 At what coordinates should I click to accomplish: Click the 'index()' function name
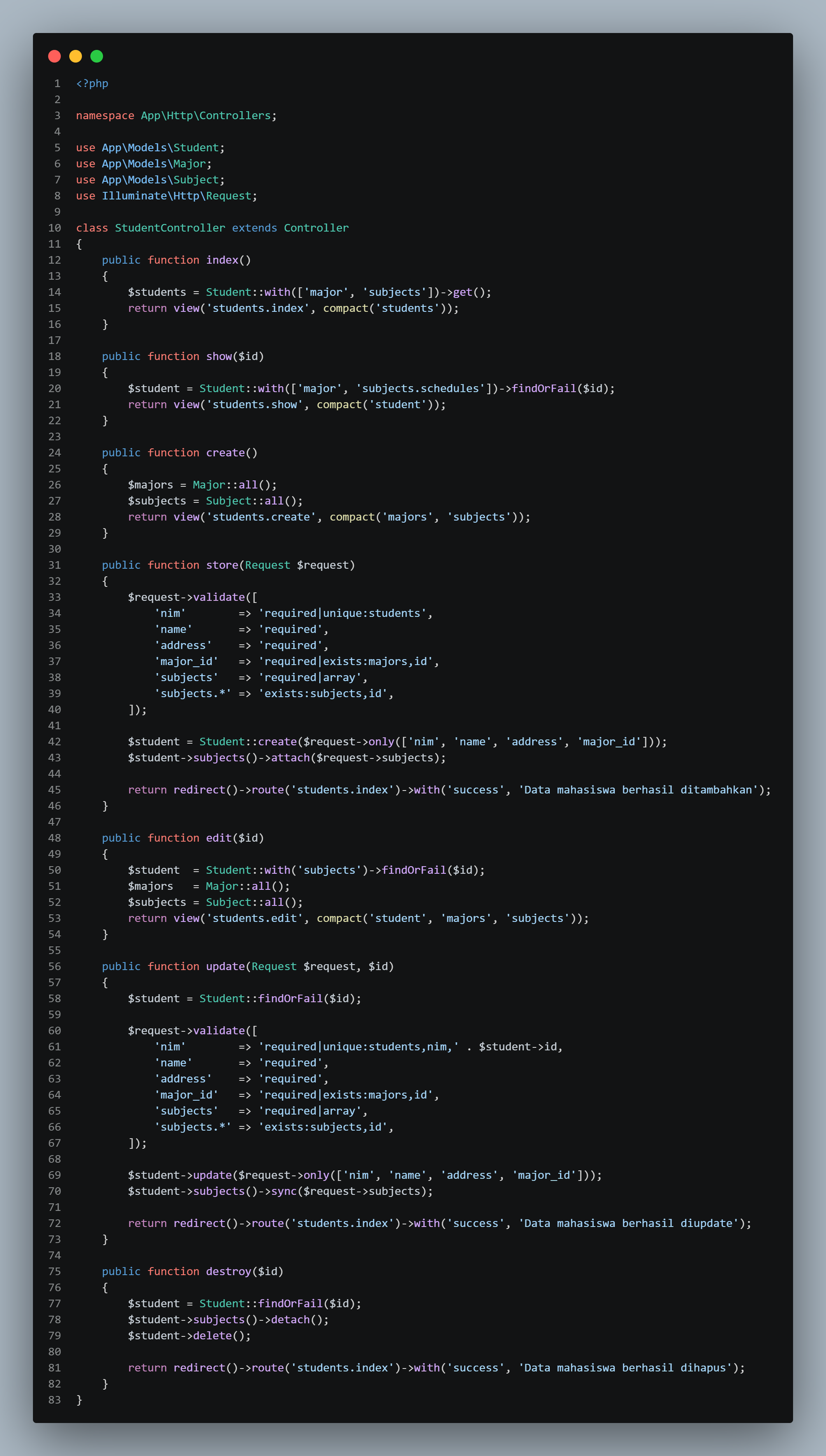click(x=229, y=260)
